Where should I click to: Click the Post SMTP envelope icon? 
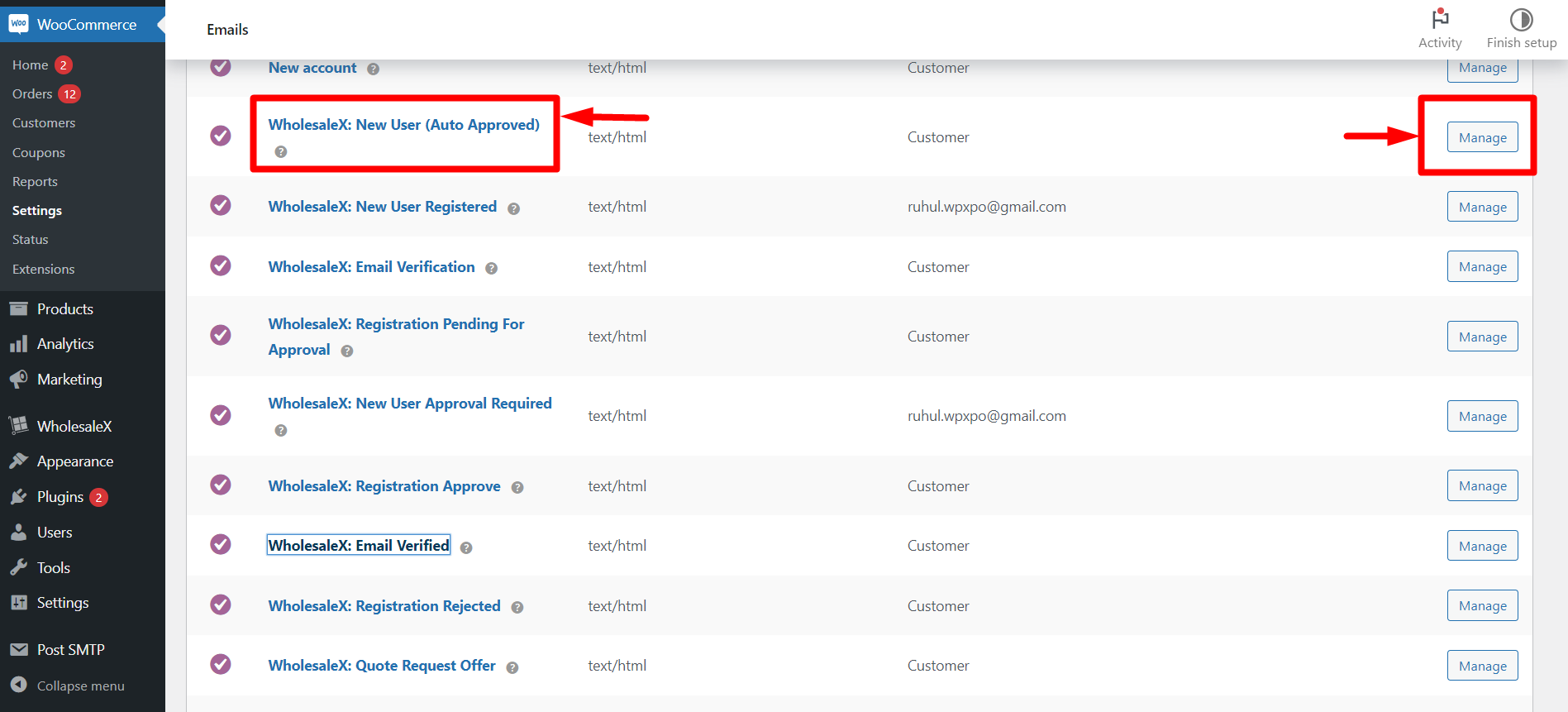[x=18, y=650]
